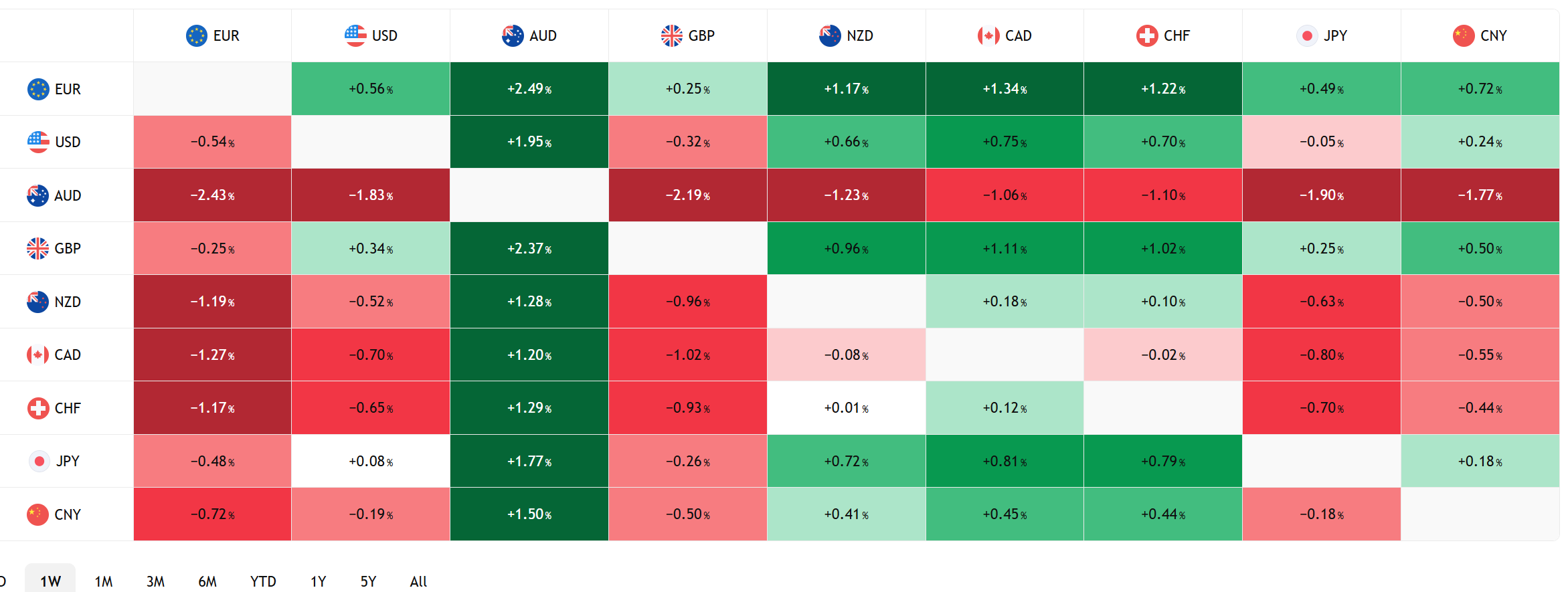Click the CAD flag icon in row header
The width and height of the screenshot is (1568, 592).
37,355
